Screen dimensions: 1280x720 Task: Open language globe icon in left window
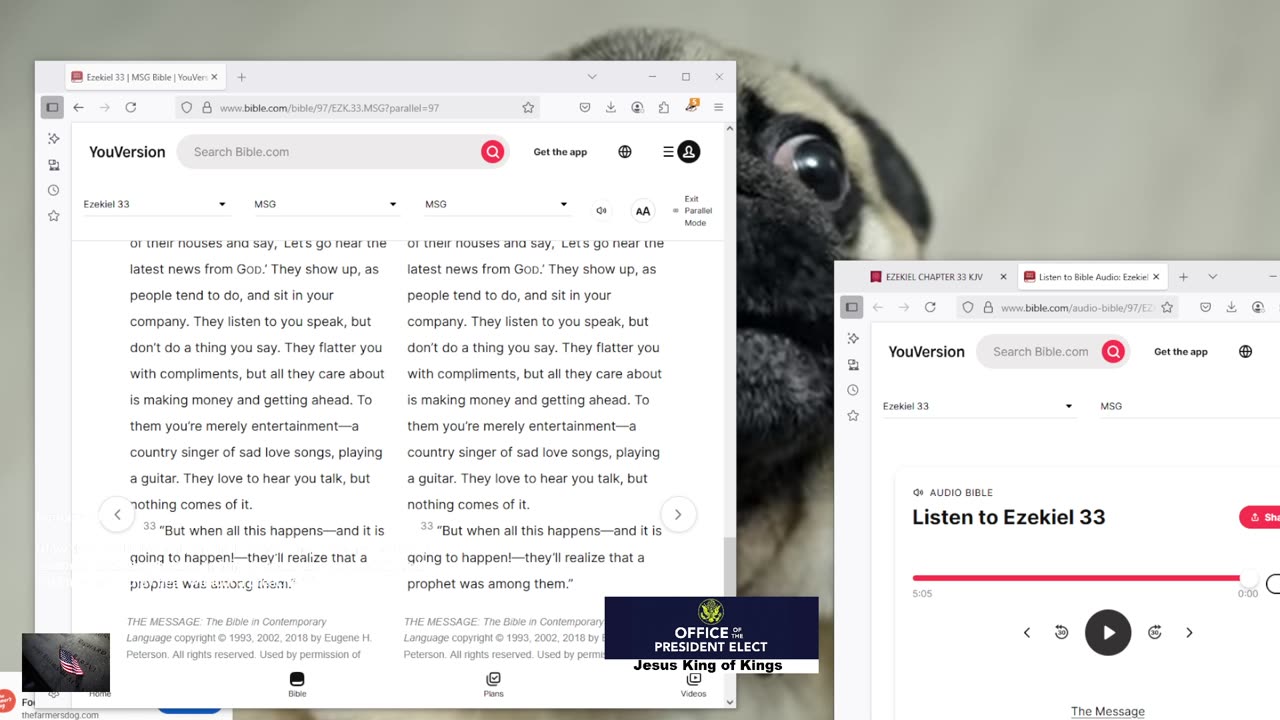pos(625,152)
